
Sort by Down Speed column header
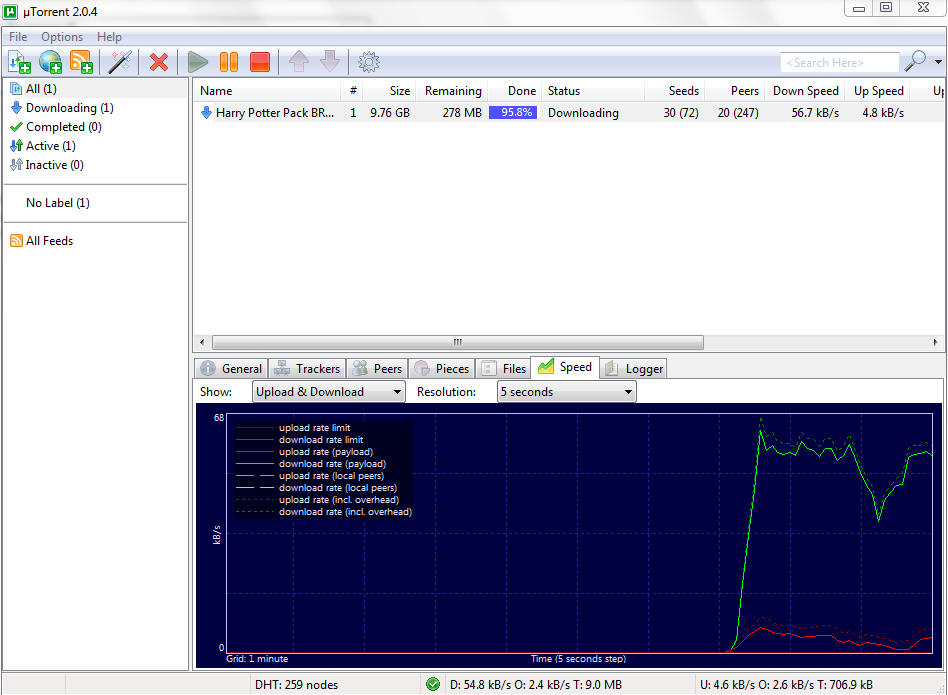[805, 91]
